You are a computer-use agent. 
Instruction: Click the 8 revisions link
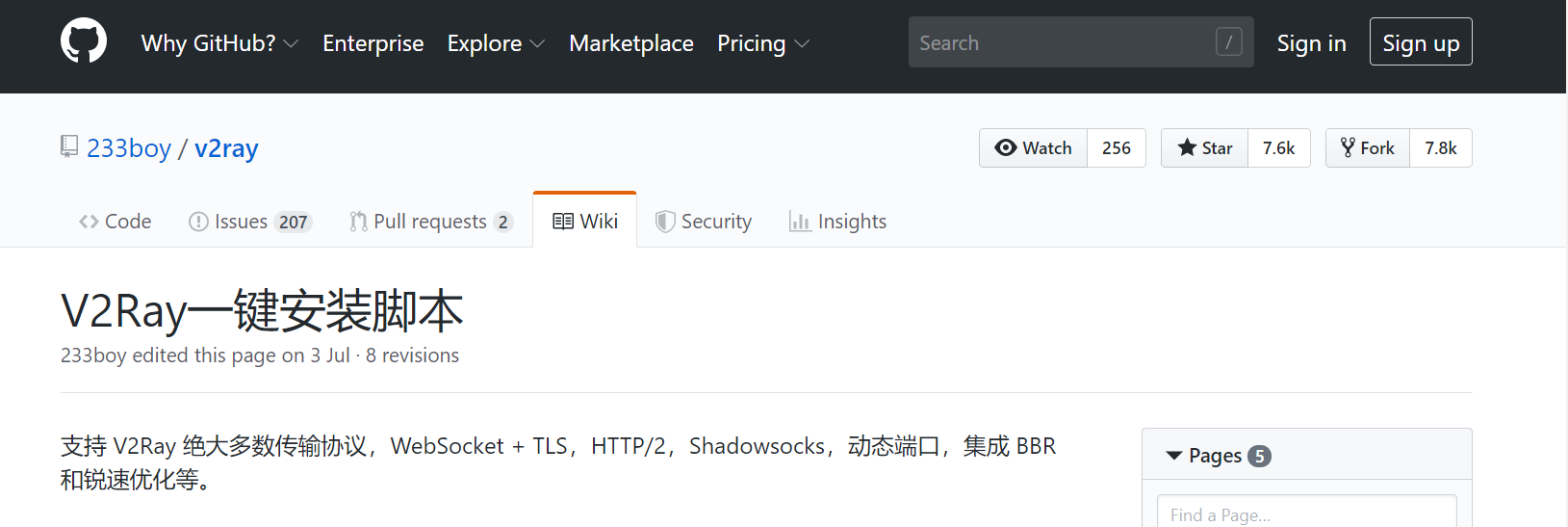[x=412, y=356]
